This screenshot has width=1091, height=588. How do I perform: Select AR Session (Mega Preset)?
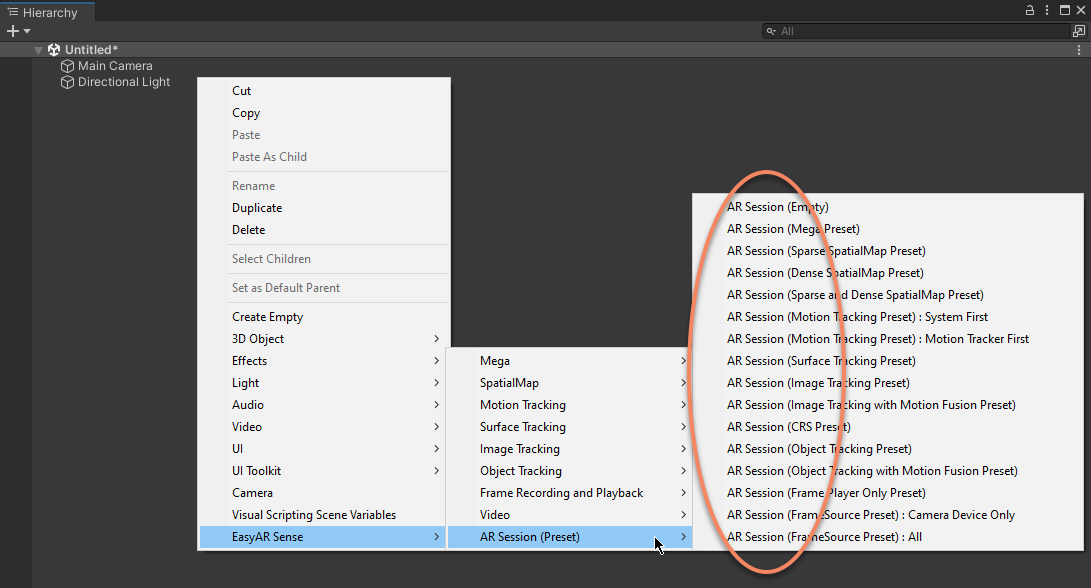point(792,229)
